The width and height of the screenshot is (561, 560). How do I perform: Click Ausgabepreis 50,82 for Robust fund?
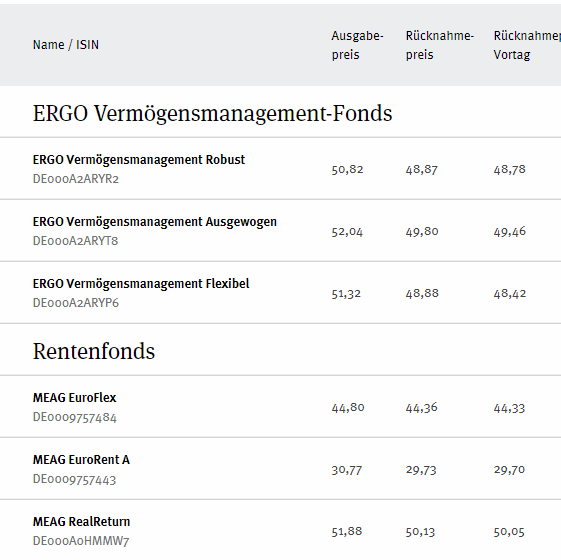pos(347,170)
